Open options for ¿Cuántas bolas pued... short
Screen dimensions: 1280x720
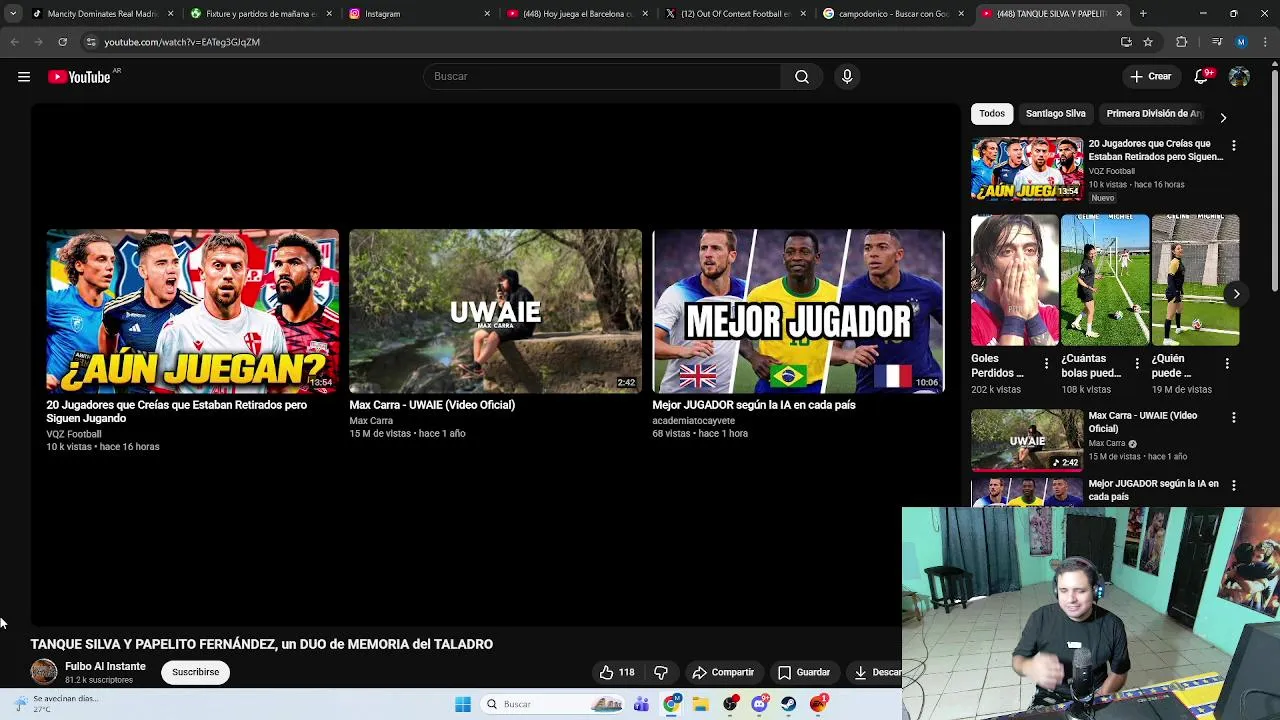point(1136,364)
